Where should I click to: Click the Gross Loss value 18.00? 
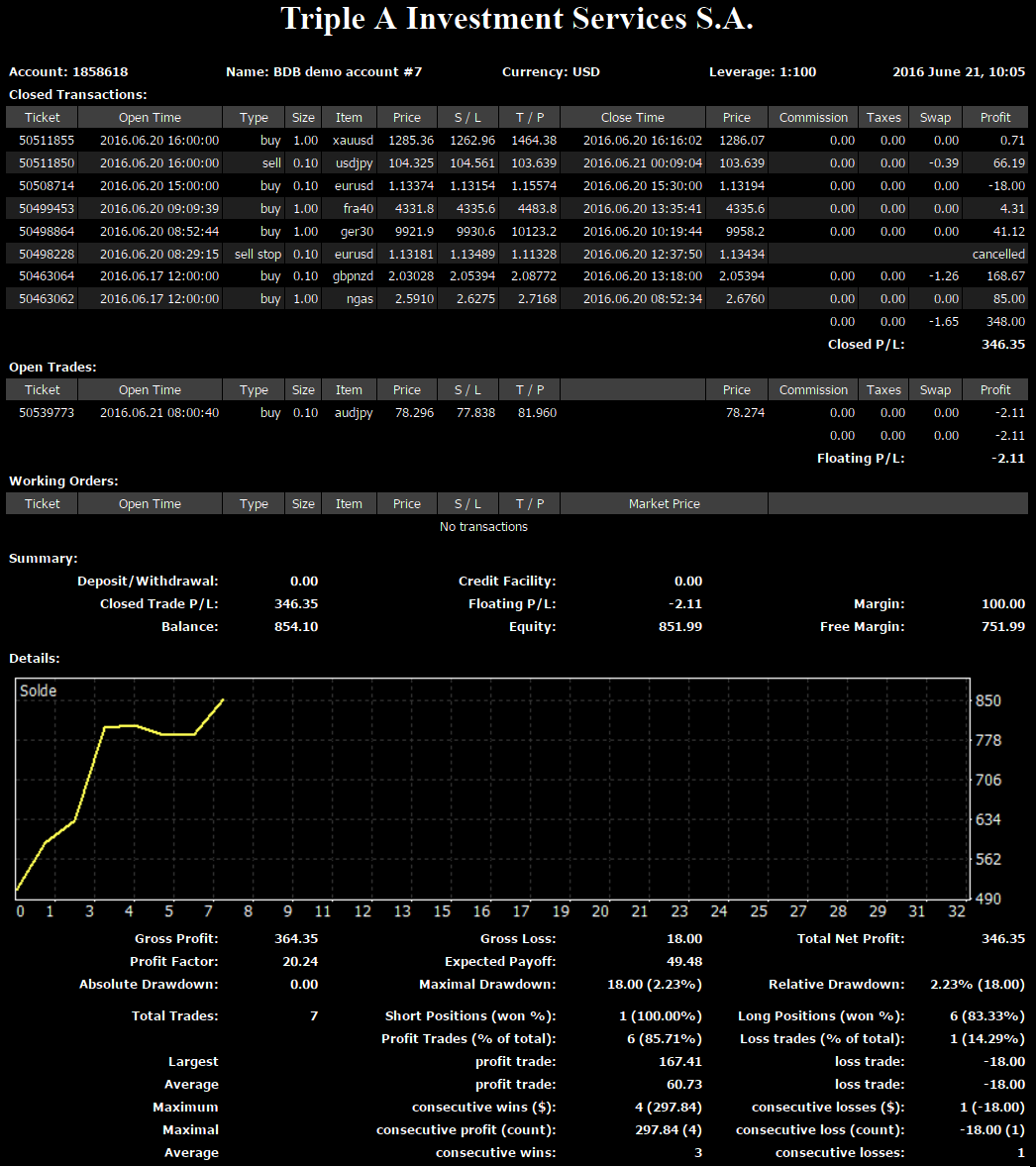point(684,938)
